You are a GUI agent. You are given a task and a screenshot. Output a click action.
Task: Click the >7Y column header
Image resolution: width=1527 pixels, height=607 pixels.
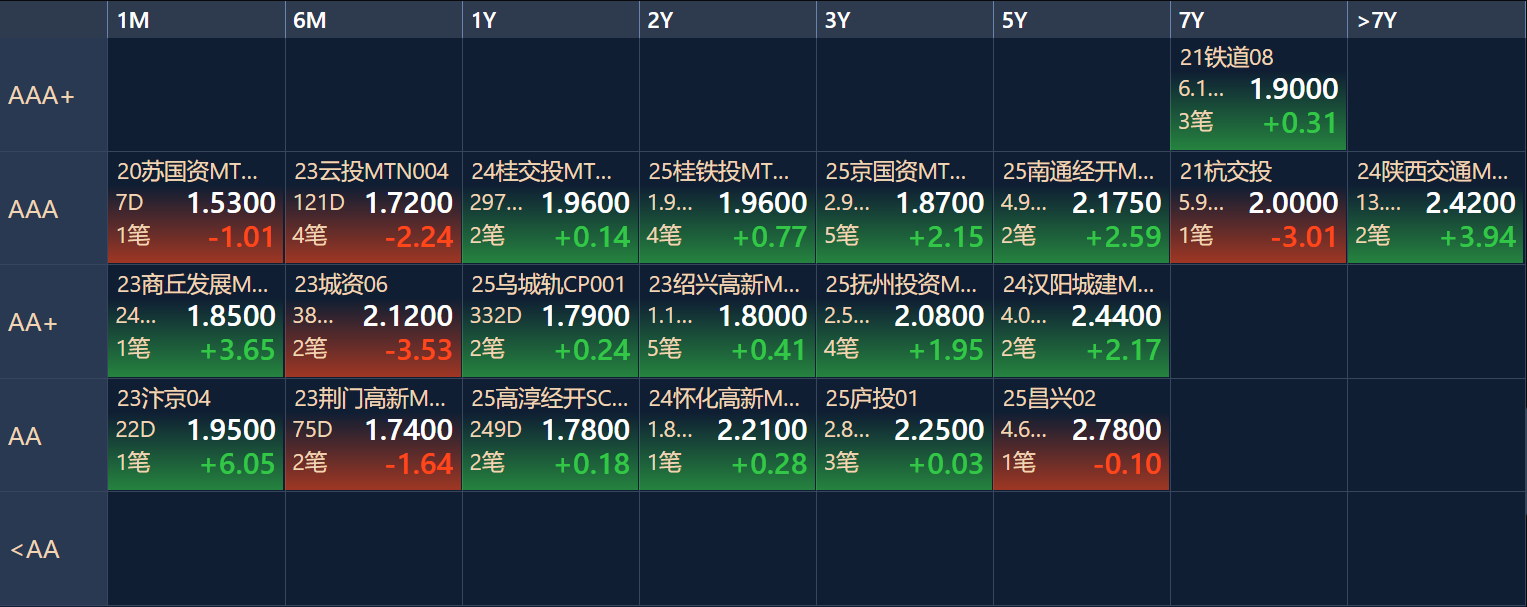(x=1436, y=20)
